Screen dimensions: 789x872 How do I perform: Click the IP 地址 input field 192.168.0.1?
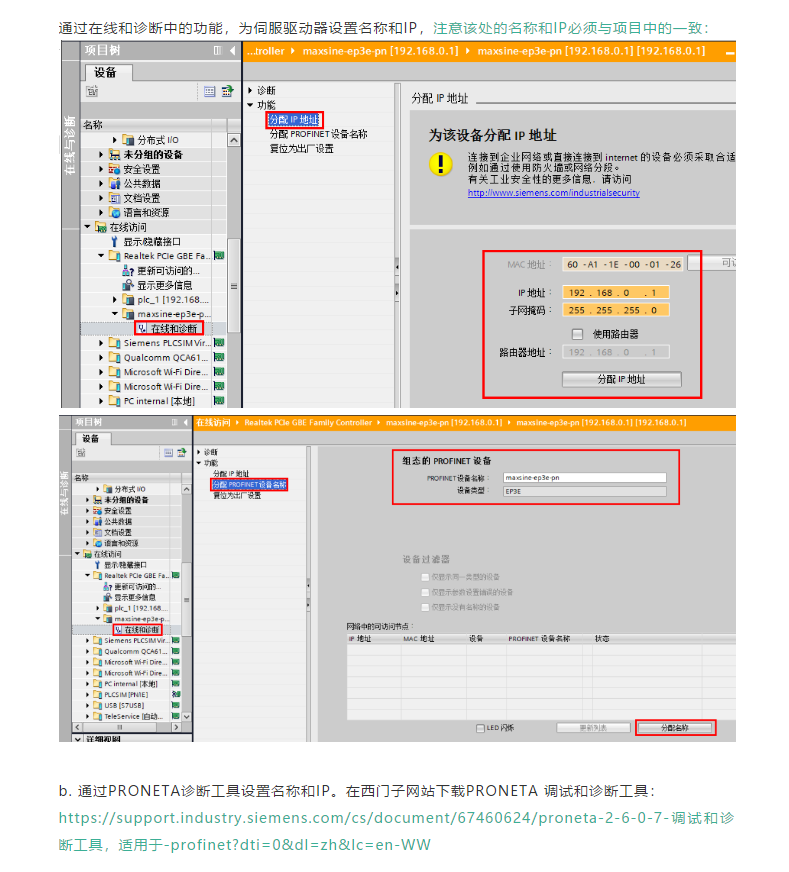point(616,292)
